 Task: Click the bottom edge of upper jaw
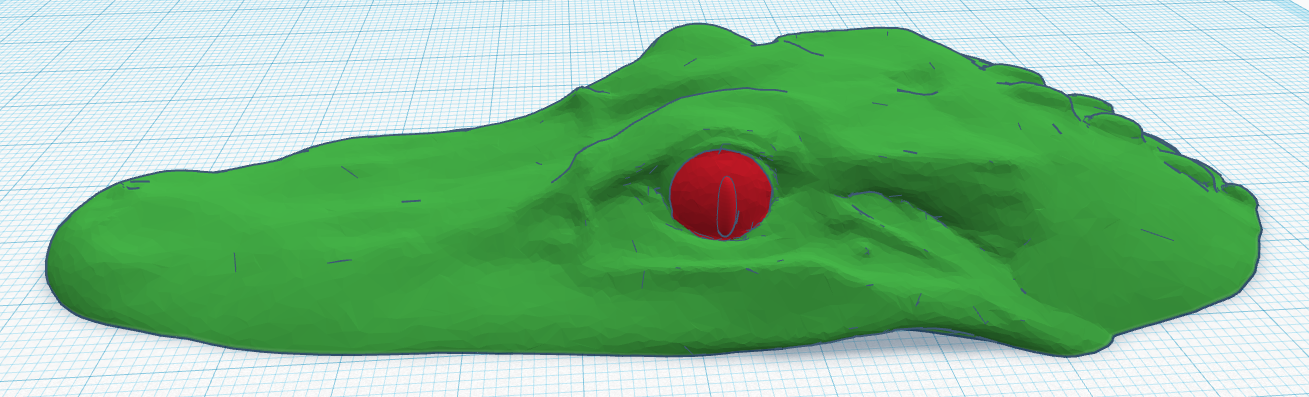pos(500,350)
